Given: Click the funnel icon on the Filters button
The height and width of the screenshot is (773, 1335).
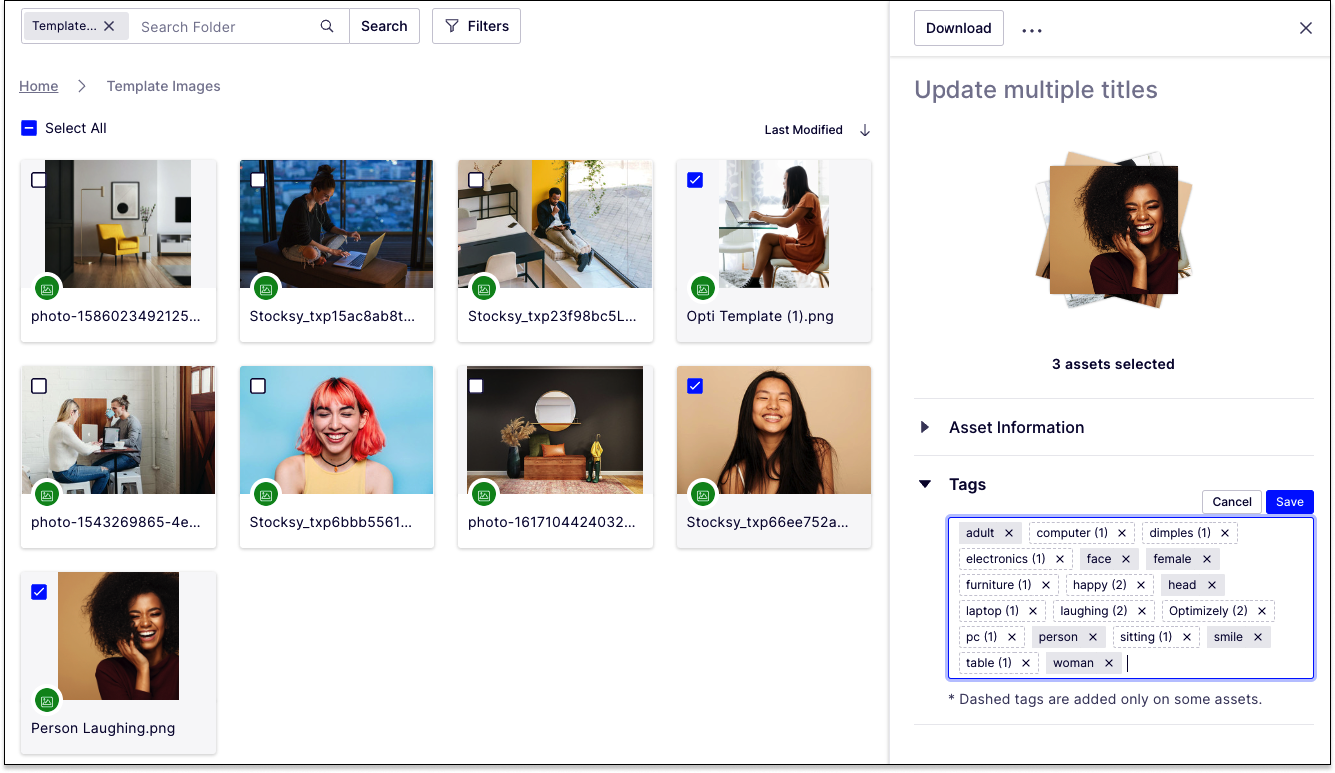Looking at the screenshot, I should point(452,26).
